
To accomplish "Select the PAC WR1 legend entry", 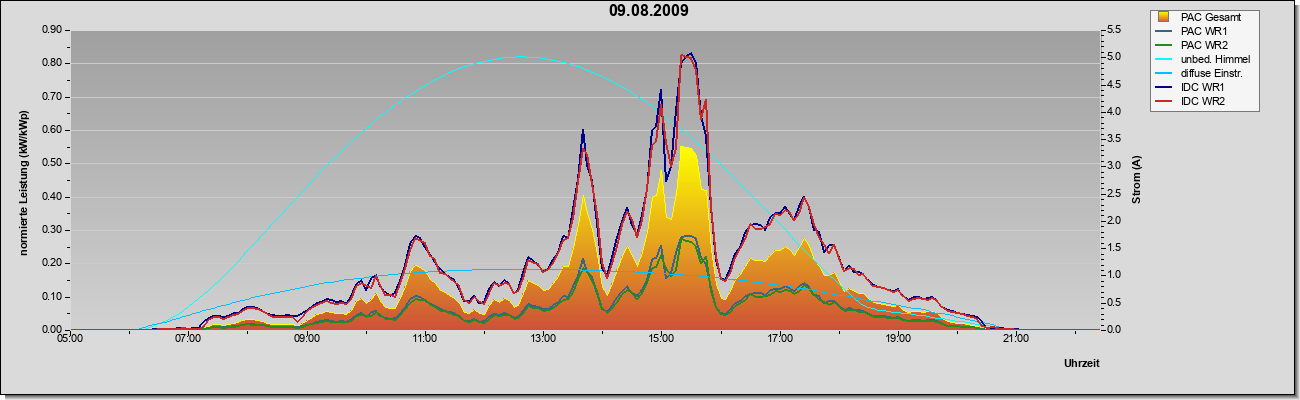I will [x=1200, y=31].
